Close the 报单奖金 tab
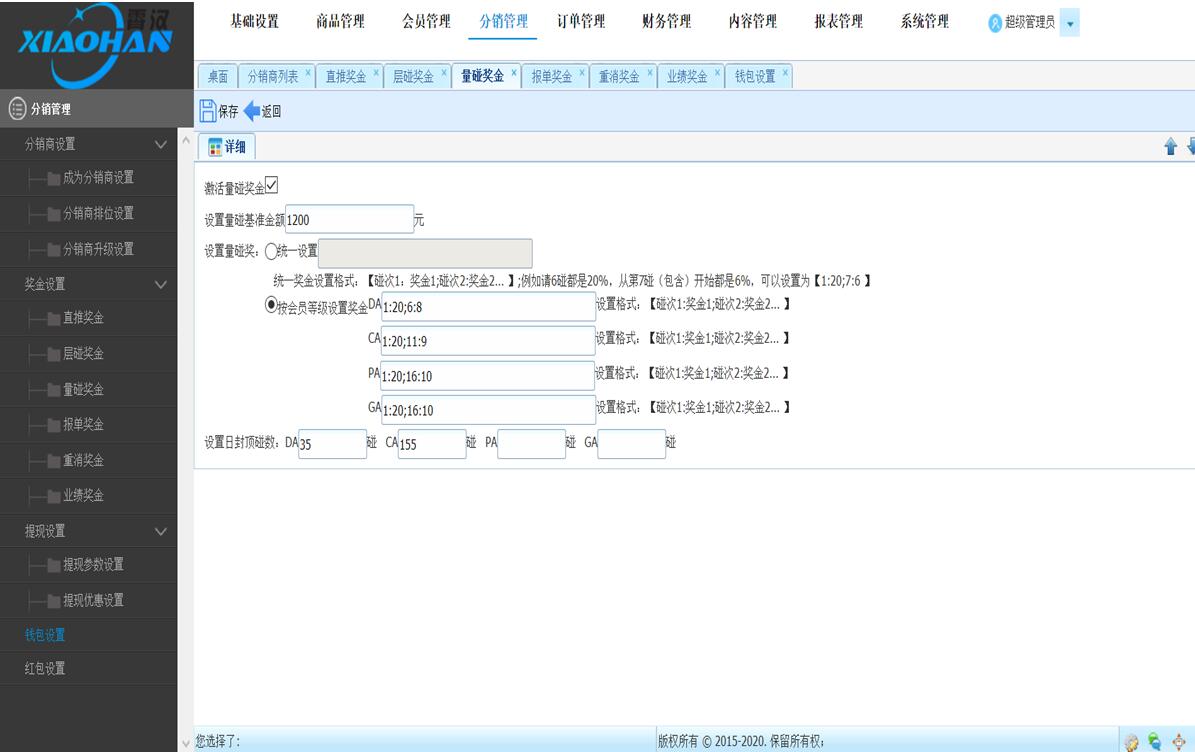 point(582,73)
